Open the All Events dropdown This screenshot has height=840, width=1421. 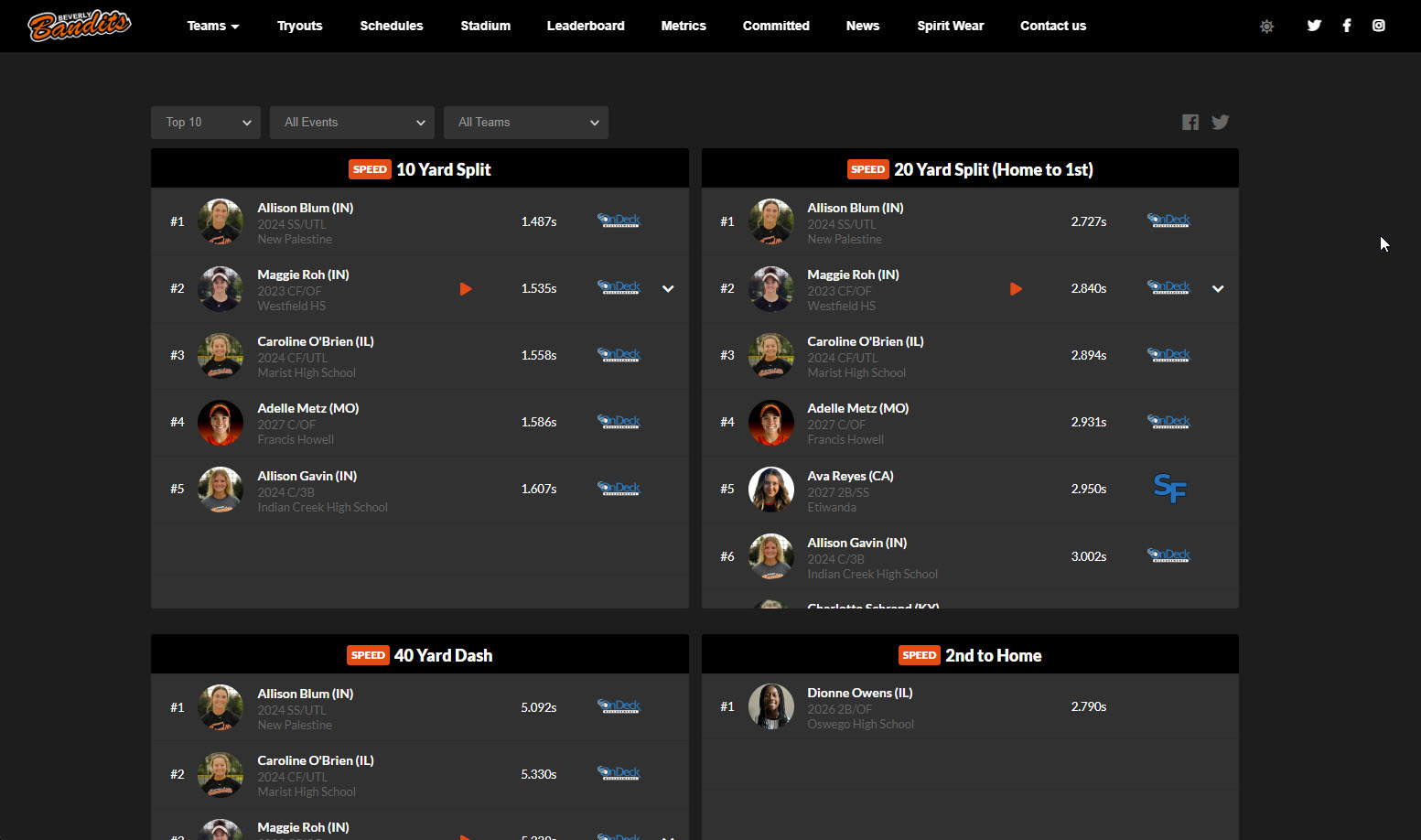[352, 123]
